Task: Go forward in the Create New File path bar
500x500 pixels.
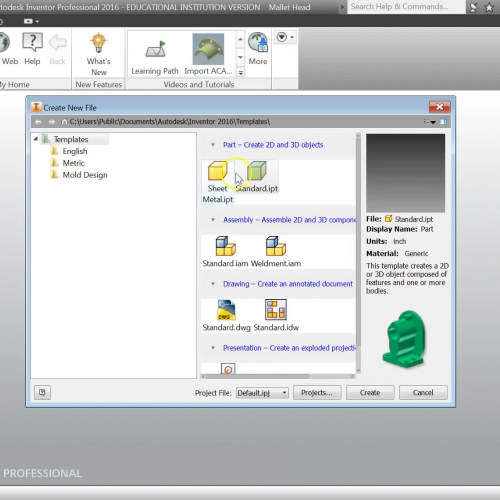Action: coord(52,122)
